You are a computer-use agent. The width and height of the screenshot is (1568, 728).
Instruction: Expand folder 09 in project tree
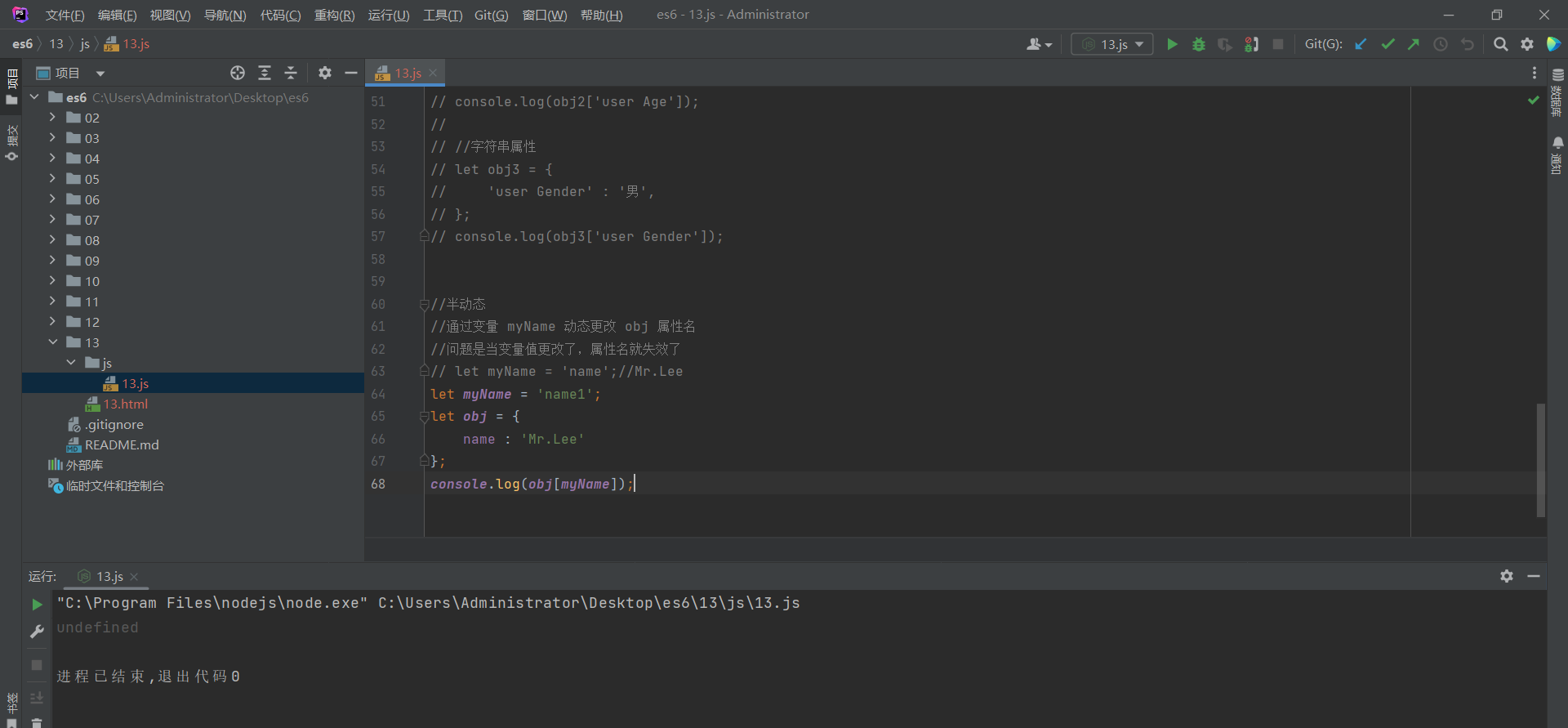click(x=52, y=260)
